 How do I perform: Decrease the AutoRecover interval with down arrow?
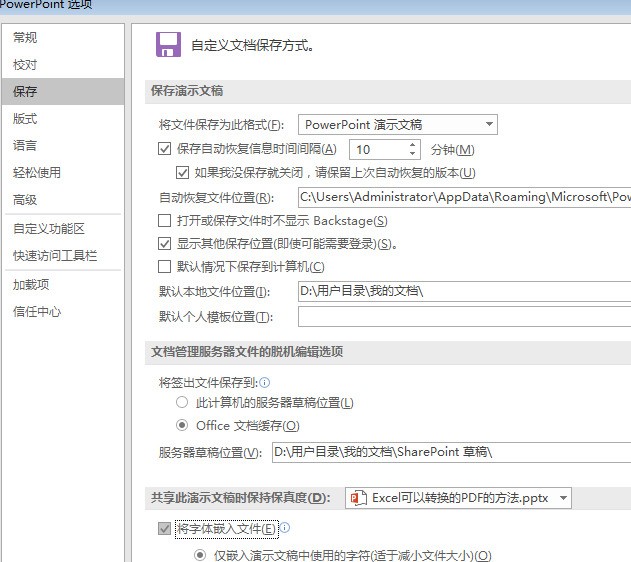coord(412,154)
